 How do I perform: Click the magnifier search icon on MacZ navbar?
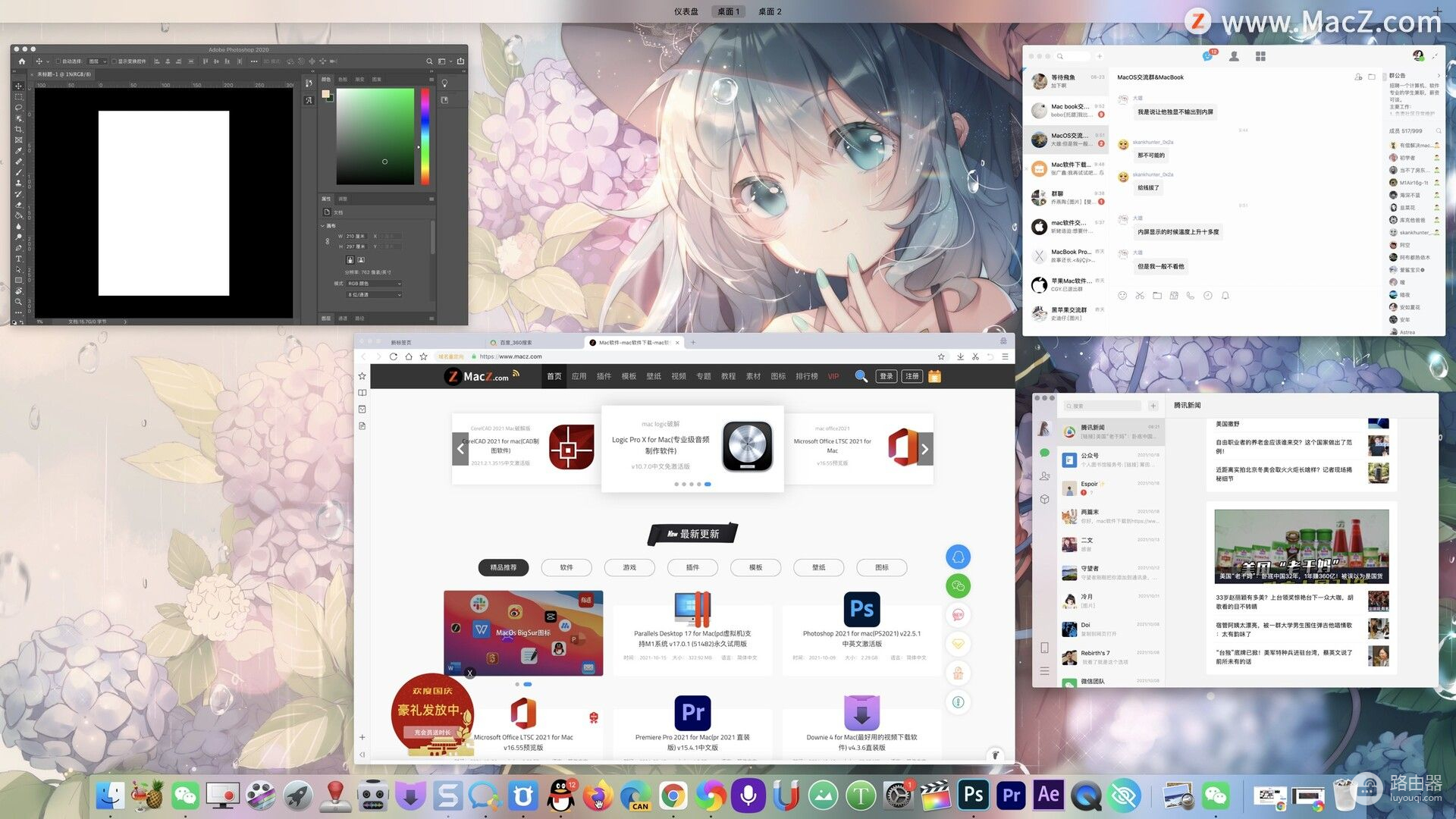click(861, 376)
